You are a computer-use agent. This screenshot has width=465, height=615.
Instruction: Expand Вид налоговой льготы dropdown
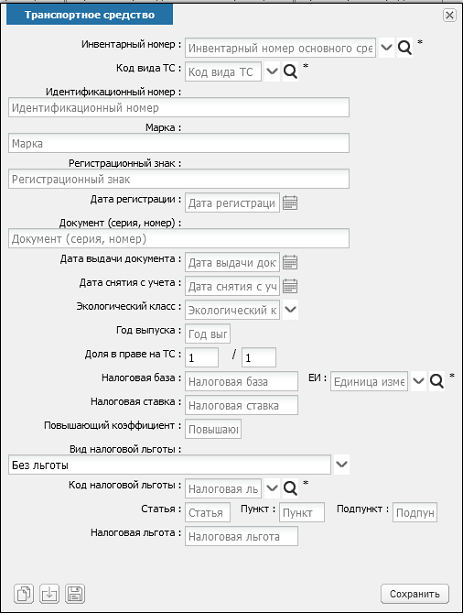click(342, 465)
